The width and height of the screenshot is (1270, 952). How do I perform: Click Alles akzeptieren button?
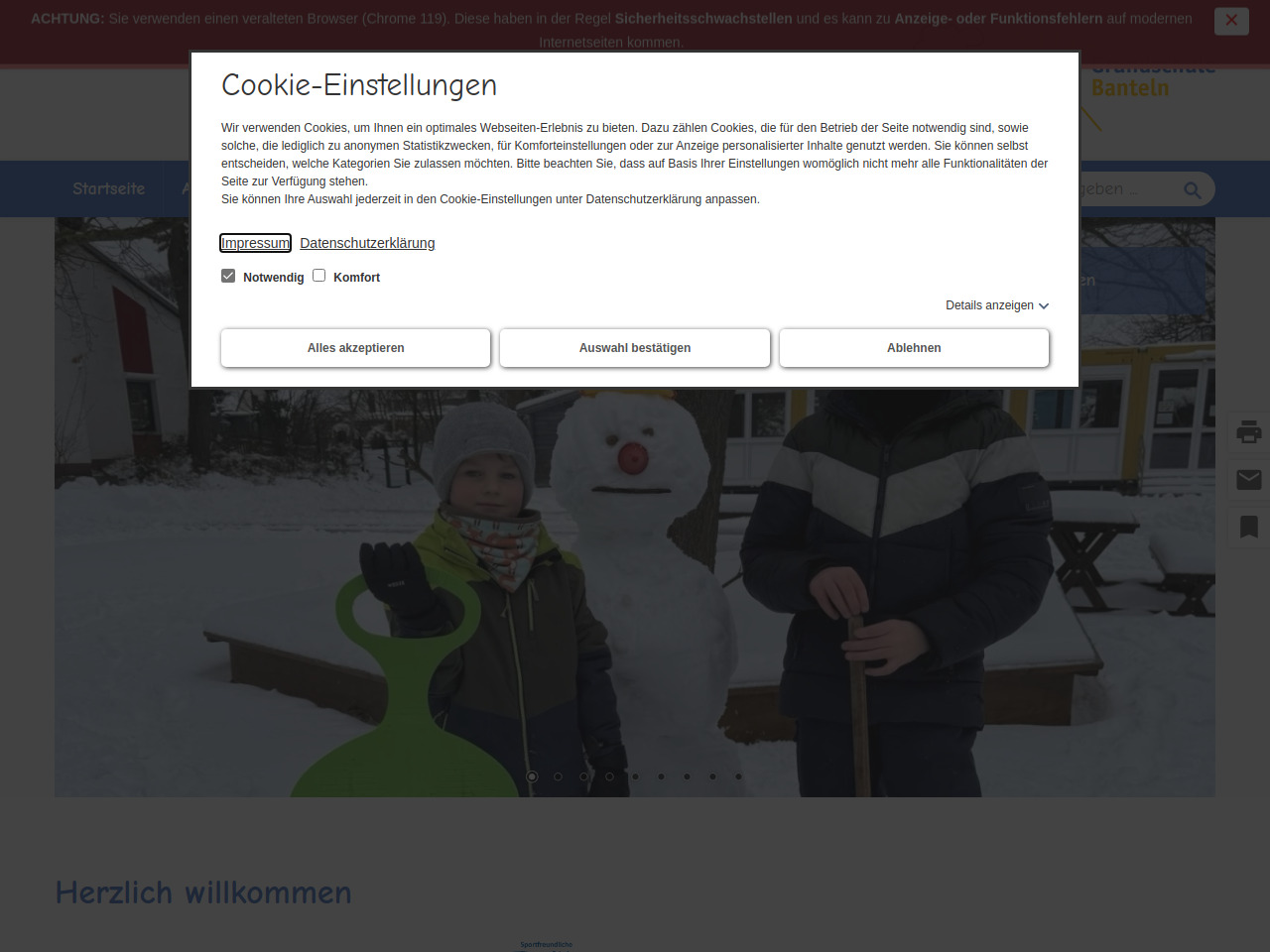point(355,348)
